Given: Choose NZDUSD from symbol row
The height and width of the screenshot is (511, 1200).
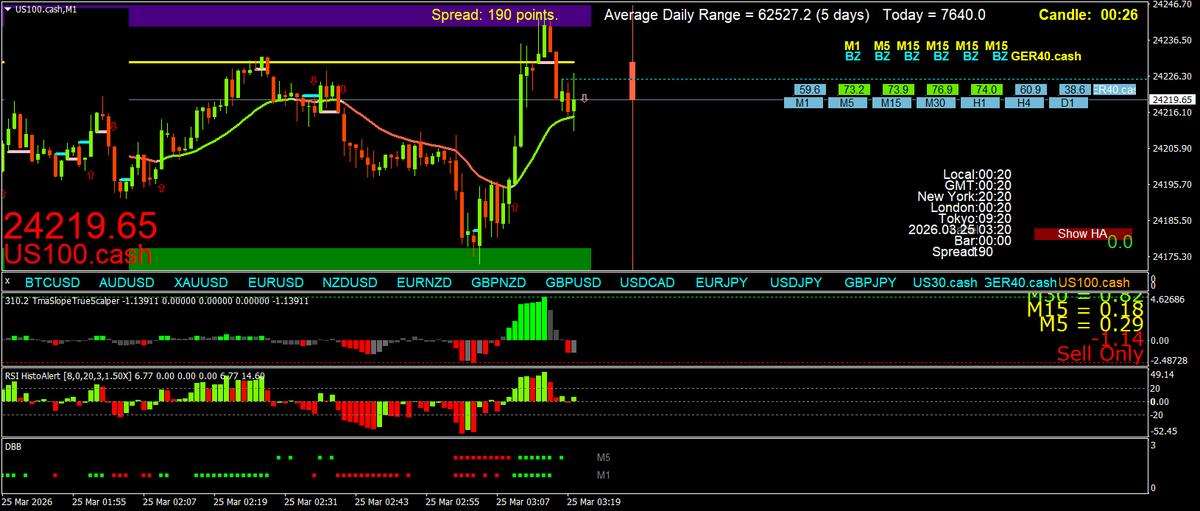Looking at the screenshot, I should (350, 283).
